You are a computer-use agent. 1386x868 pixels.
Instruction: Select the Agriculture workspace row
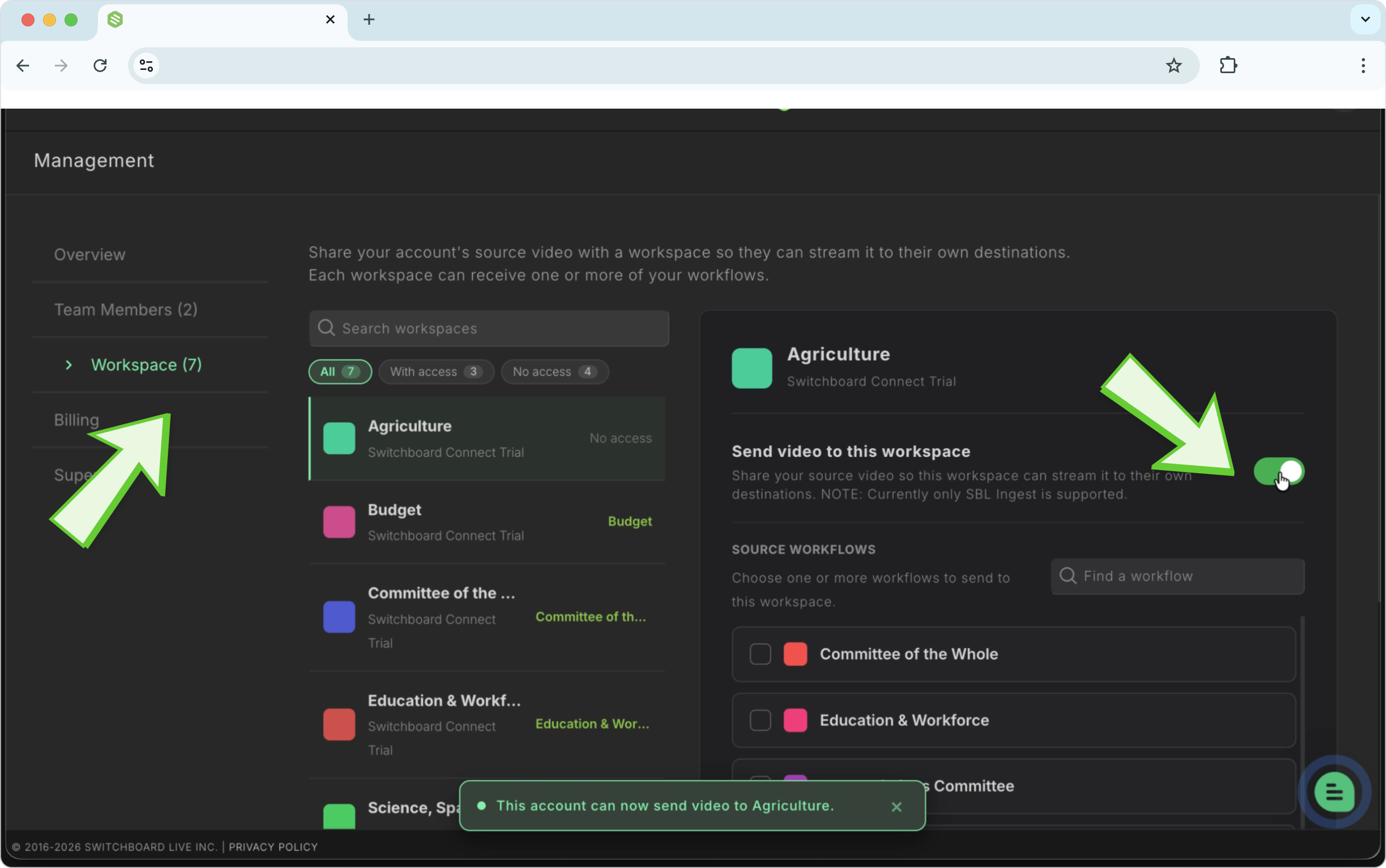pyautogui.click(x=487, y=439)
